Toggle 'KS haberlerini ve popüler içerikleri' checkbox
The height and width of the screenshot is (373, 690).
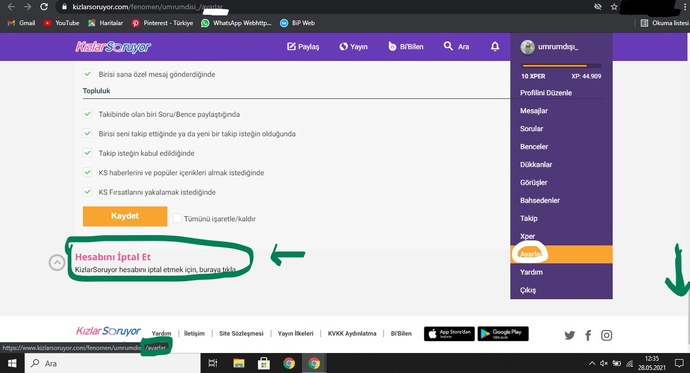[88, 172]
